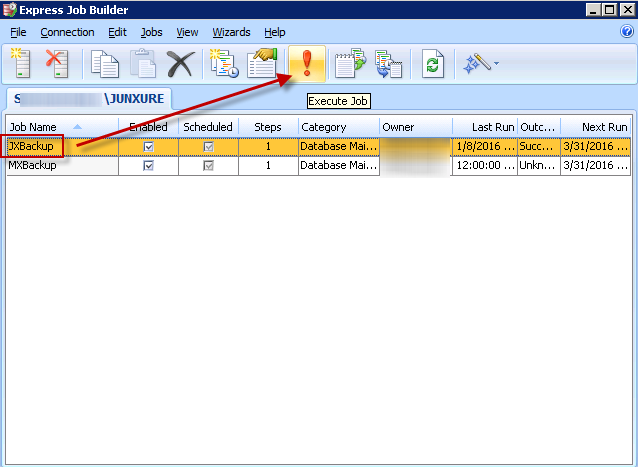The width and height of the screenshot is (638, 467).
Task: Sort by Job Name column header
Action: [62, 127]
